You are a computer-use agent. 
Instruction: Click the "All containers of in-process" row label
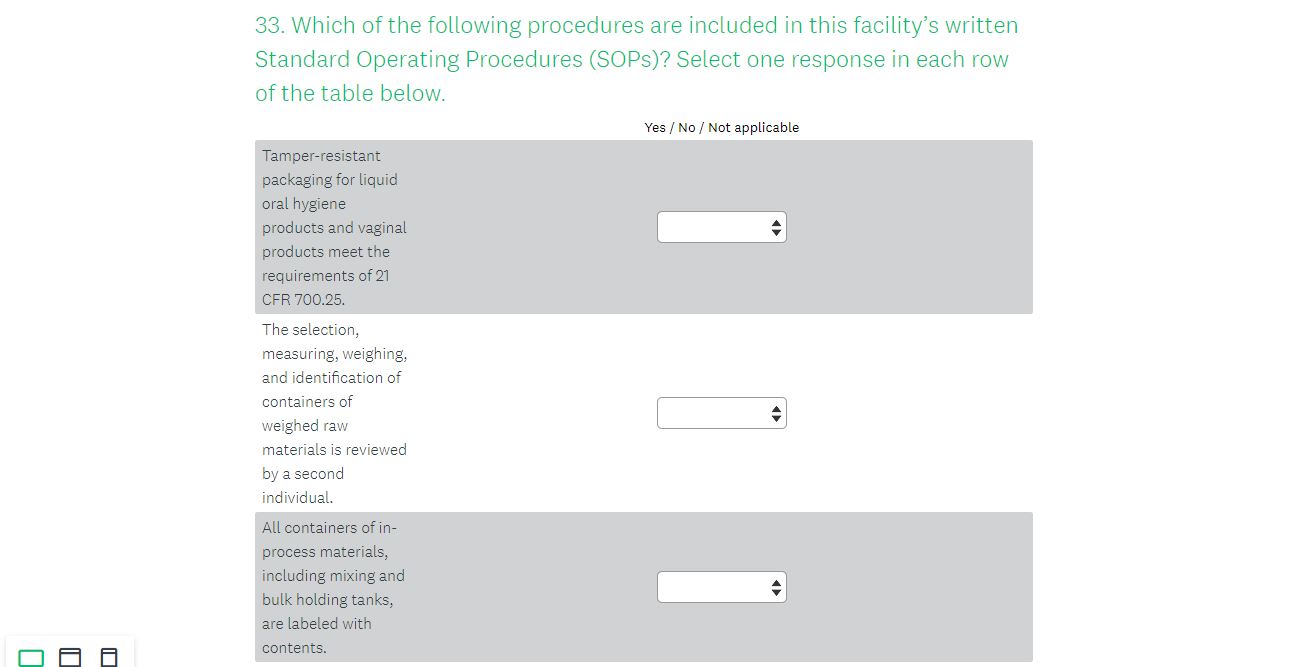pyautogui.click(x=329, y=528)
